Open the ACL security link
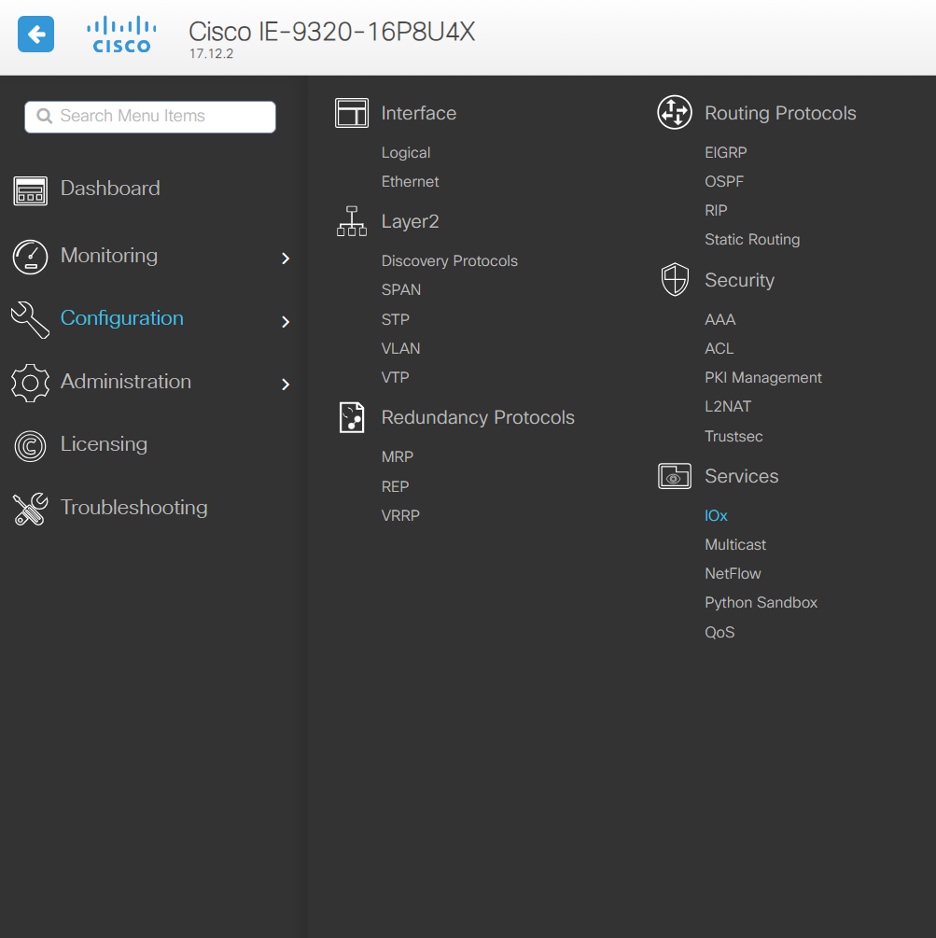This screenshot has width=936, height=938. (719, 348)
